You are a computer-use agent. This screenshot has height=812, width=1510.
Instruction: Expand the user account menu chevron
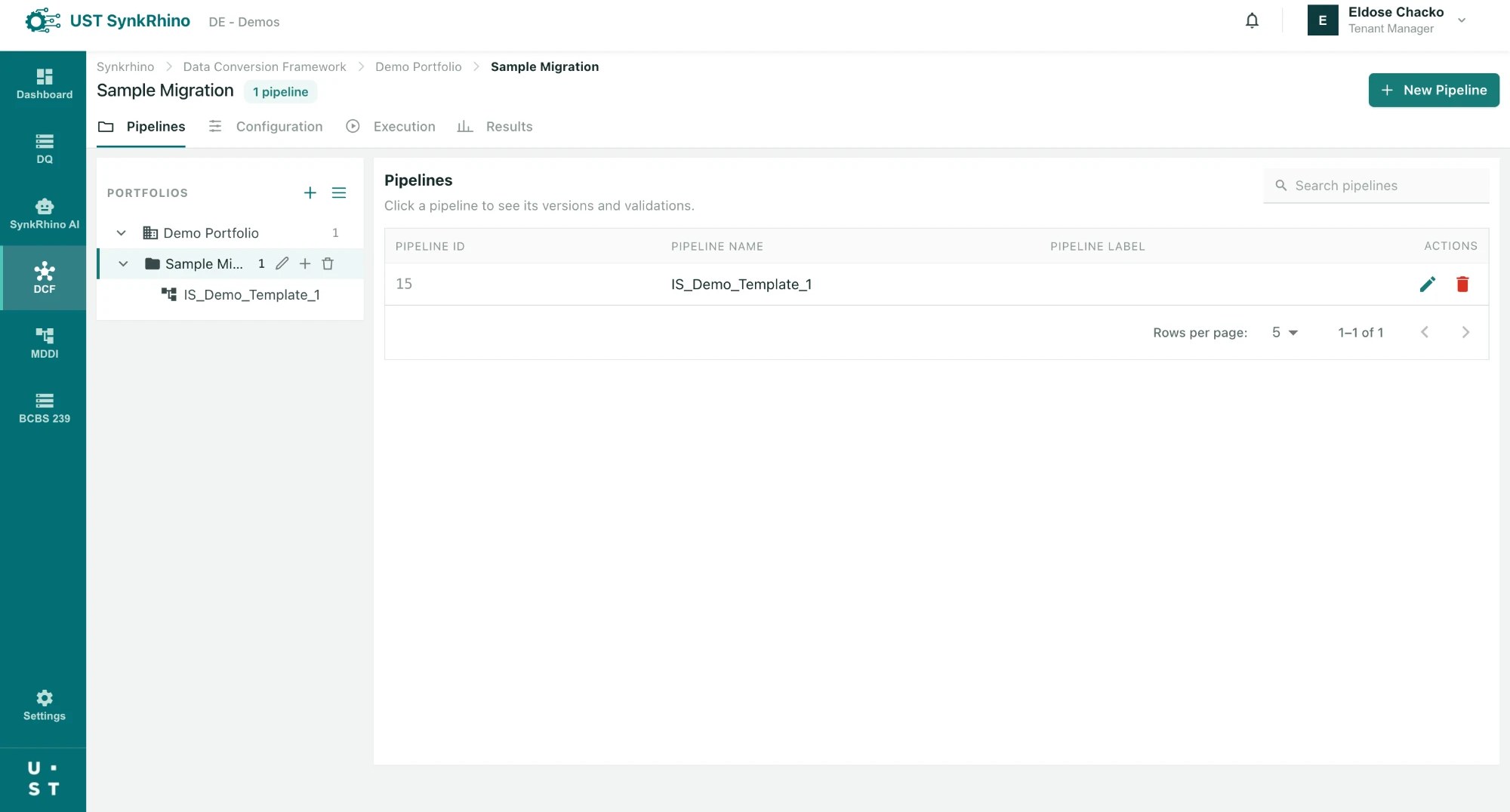pyautogui.click(x=1462, y=20)
